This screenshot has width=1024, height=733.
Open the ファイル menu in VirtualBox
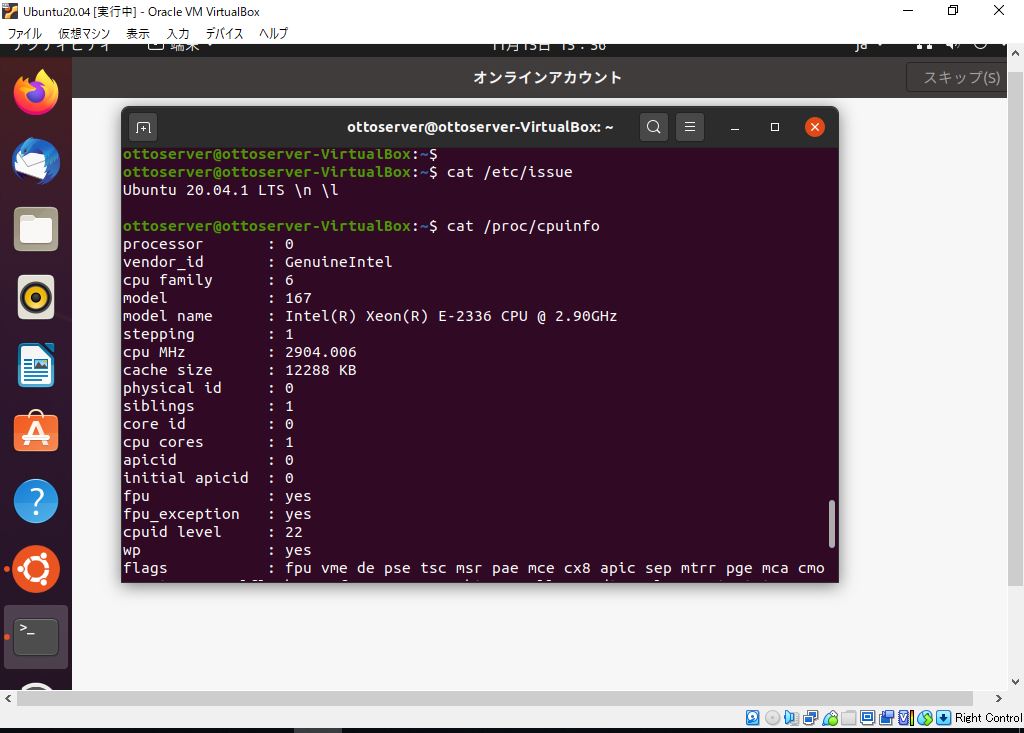24,33
